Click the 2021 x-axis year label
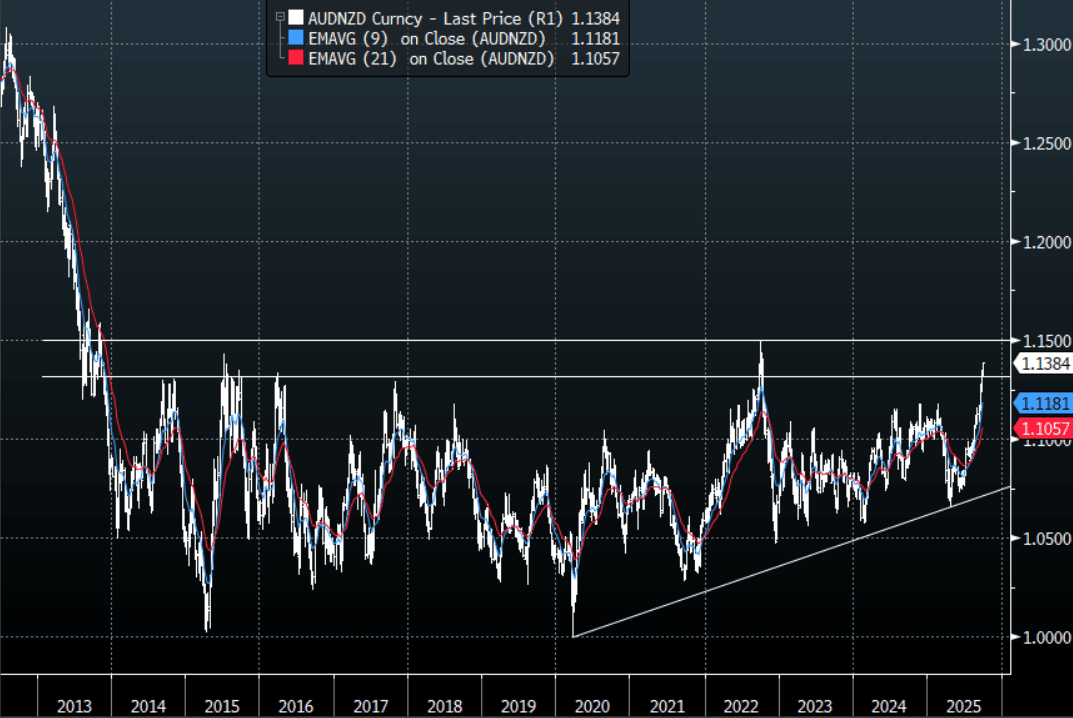Image resolution: width=1073 pixels, height=718 pixels. [x=667, y=706]
